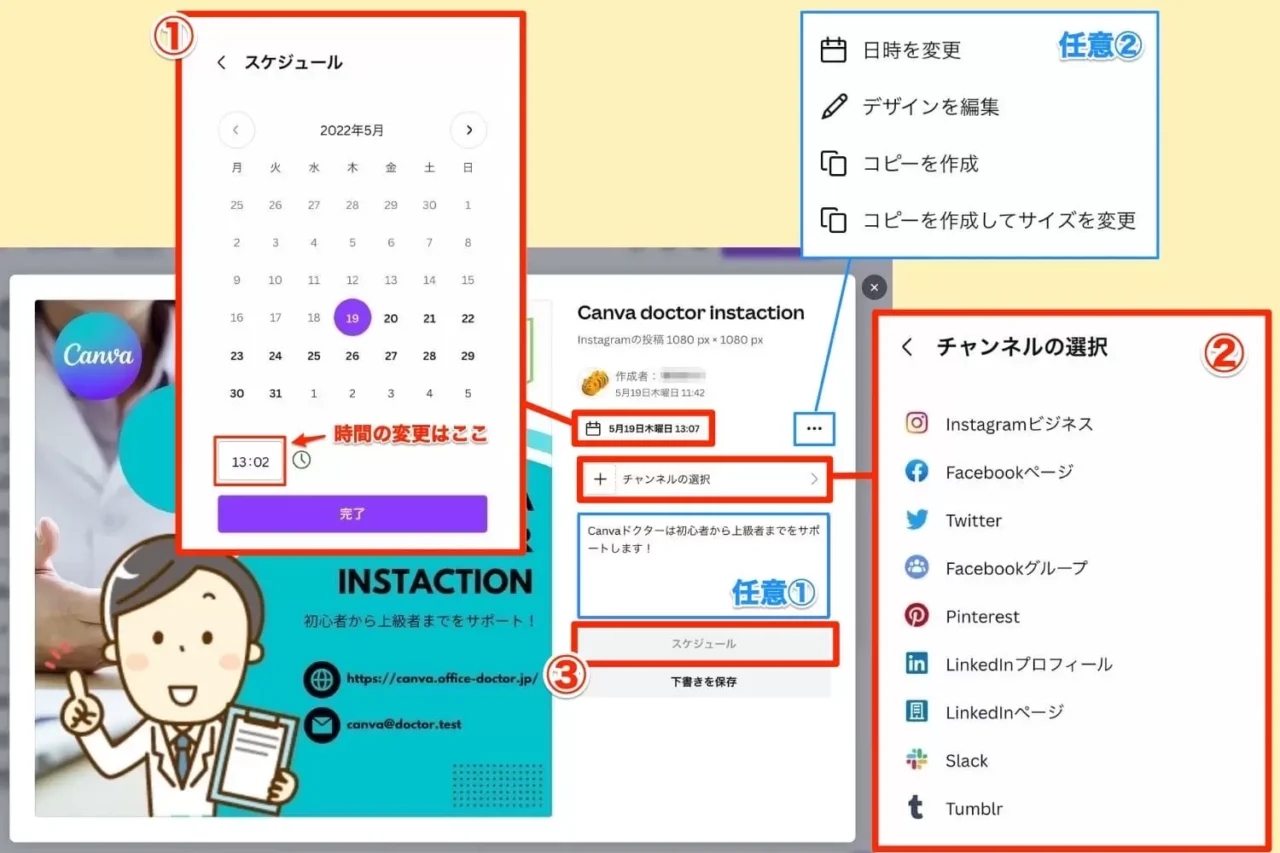Image resolution: width=1280 pixels, height=853 pixels.
Task: Confirm schedule with 完了 button
Action: pyautogui.click(x=352, y=514)
